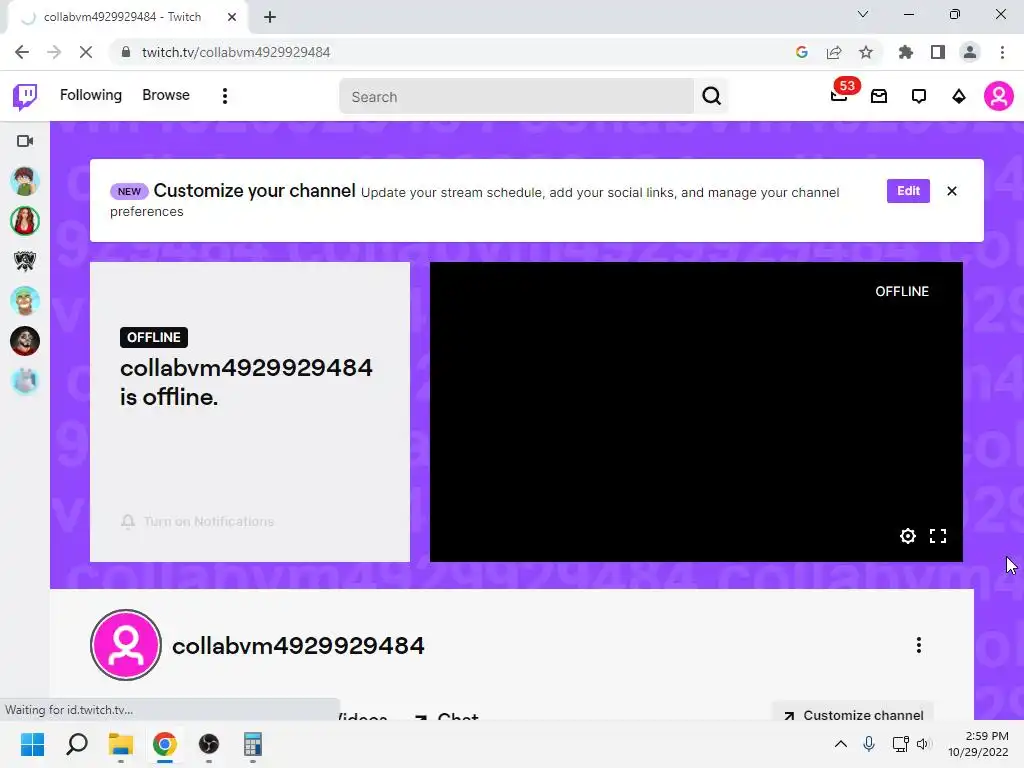Open the Prime loot mailbox icon
The height and width of the screenshot is (768, 1024).
point(879,97)
